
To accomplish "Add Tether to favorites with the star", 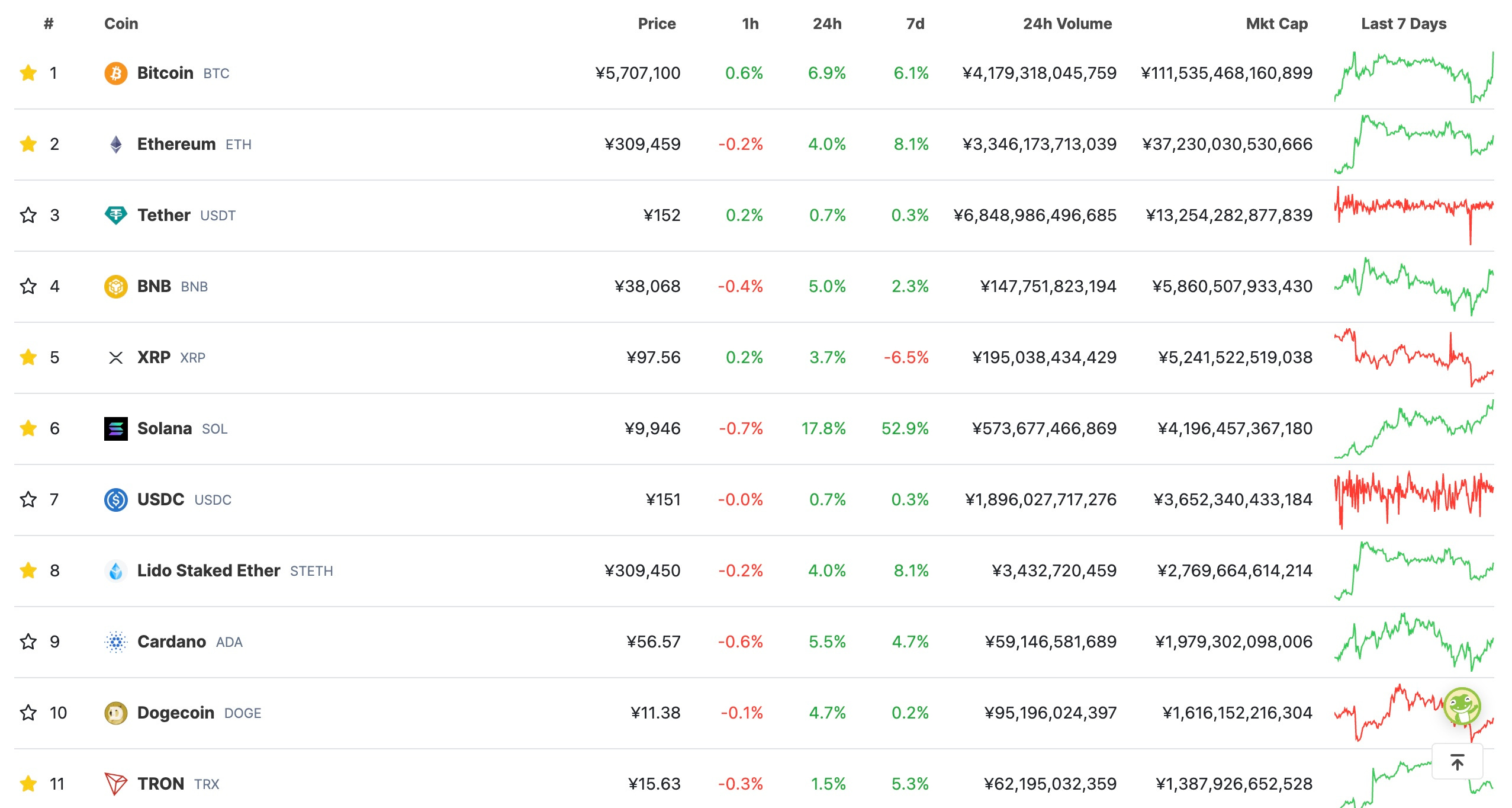I will 28,215.
